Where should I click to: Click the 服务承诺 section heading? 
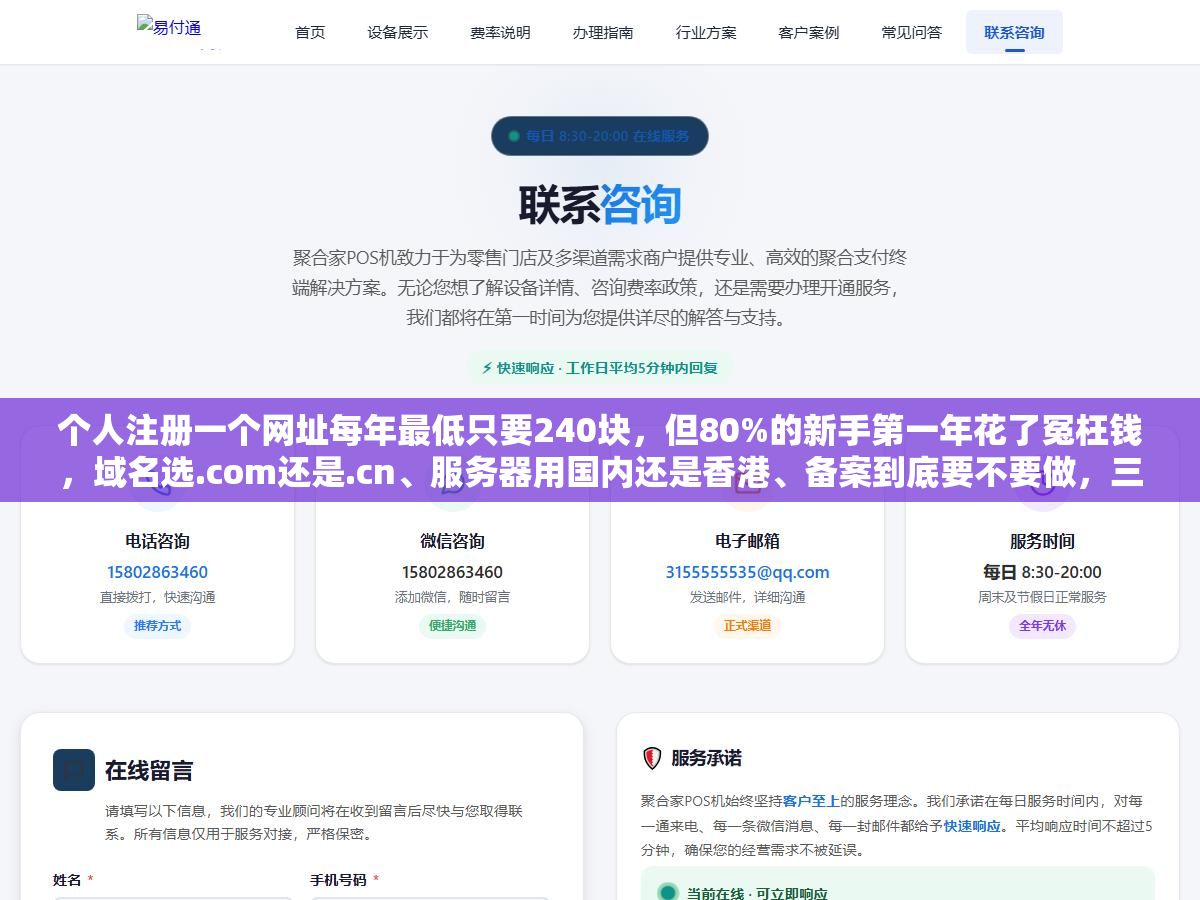pos(706,758)
